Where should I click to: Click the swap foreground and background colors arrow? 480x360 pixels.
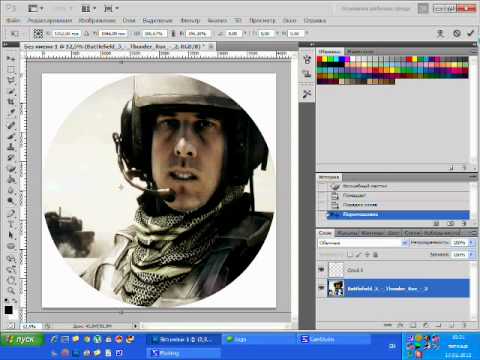tap(15, 301)
